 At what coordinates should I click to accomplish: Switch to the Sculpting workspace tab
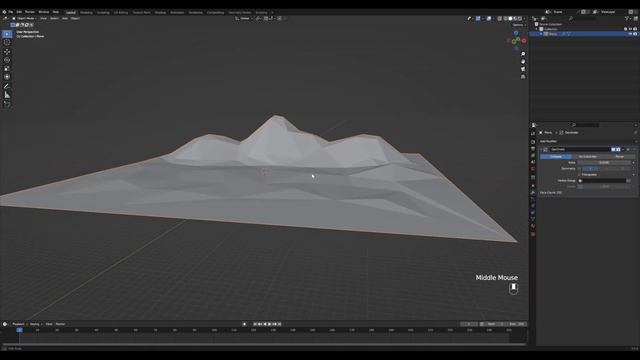tap(103, 12)
